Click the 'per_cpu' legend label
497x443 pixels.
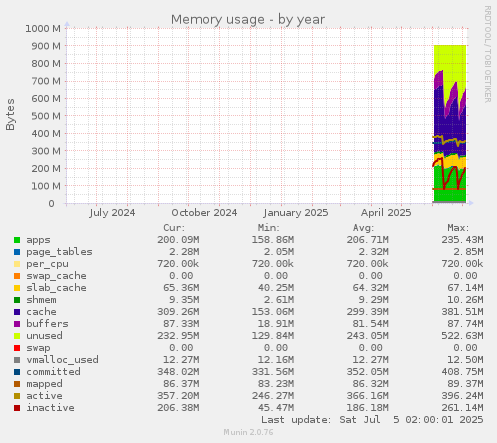47,264
